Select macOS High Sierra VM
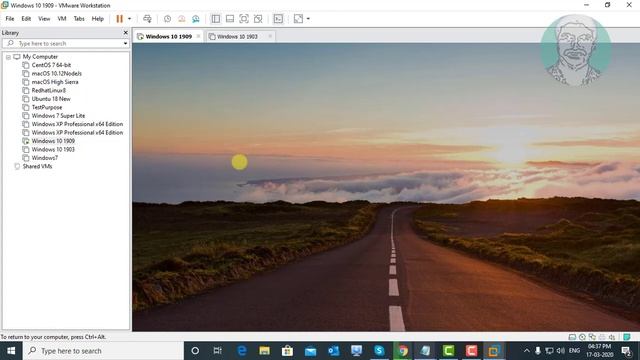This screenshot has width=640, height=360. point(55,82)
